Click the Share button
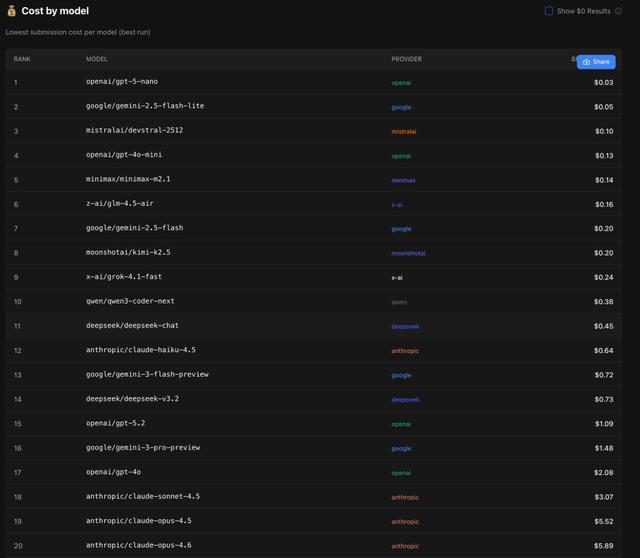 (596, 62)
